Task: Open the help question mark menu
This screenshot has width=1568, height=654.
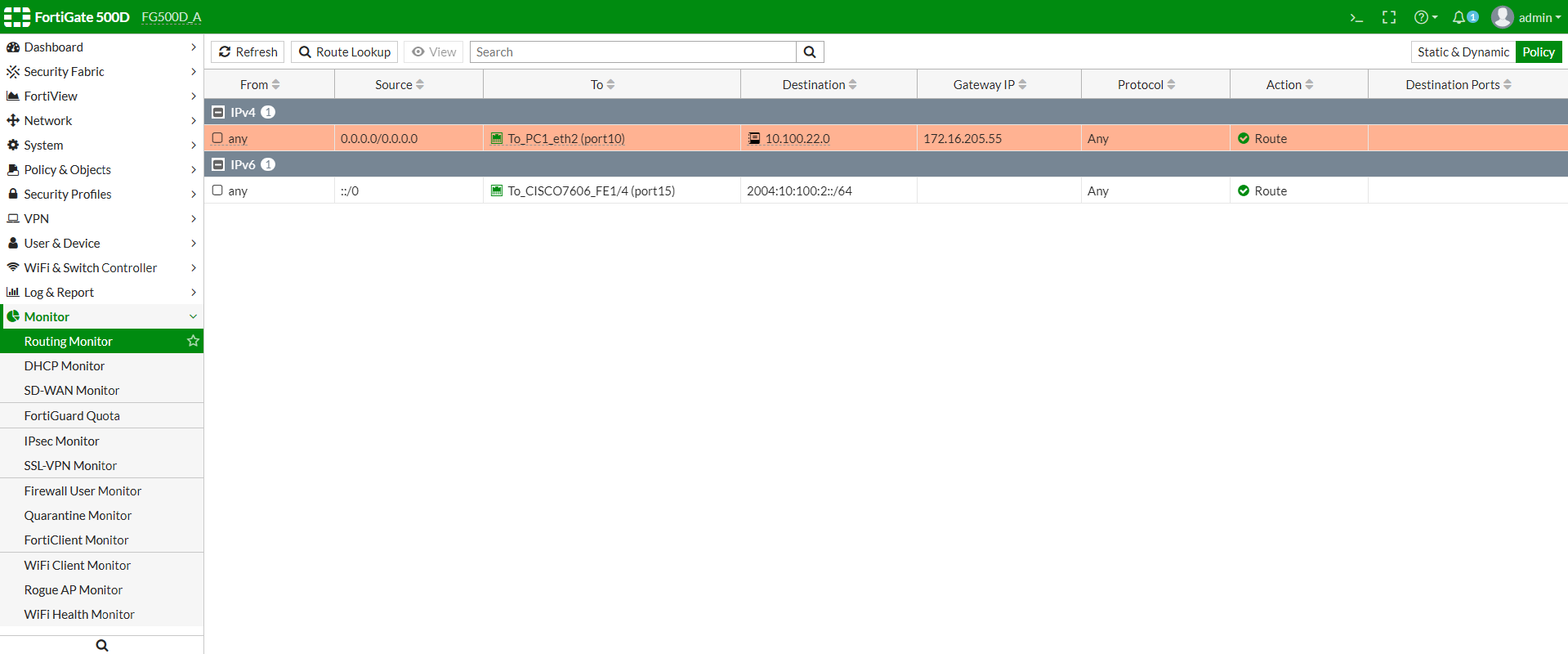Action: [x=1426, y=17]
